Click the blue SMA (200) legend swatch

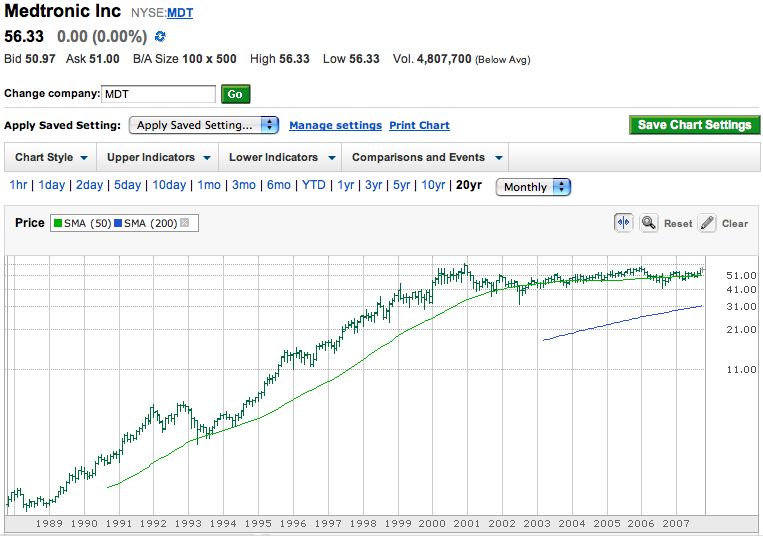[119, 223]
